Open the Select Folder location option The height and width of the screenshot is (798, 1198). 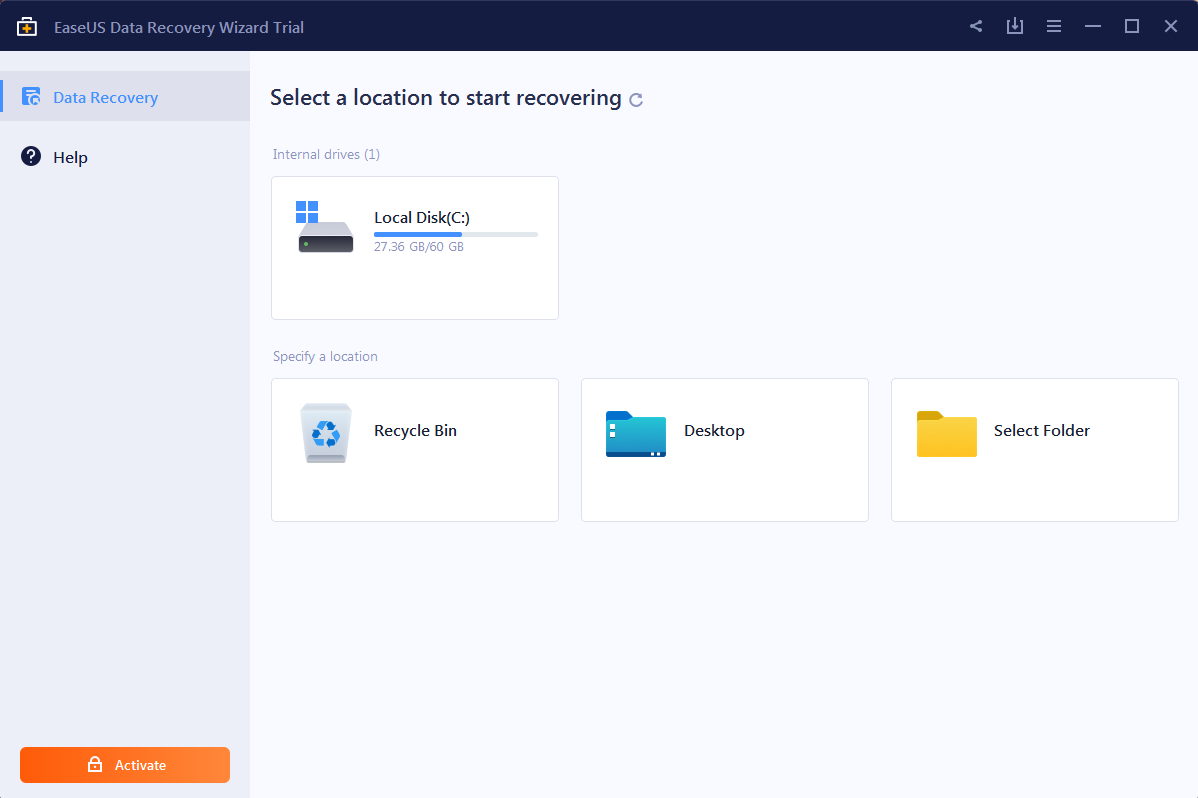coord(1034,450)
